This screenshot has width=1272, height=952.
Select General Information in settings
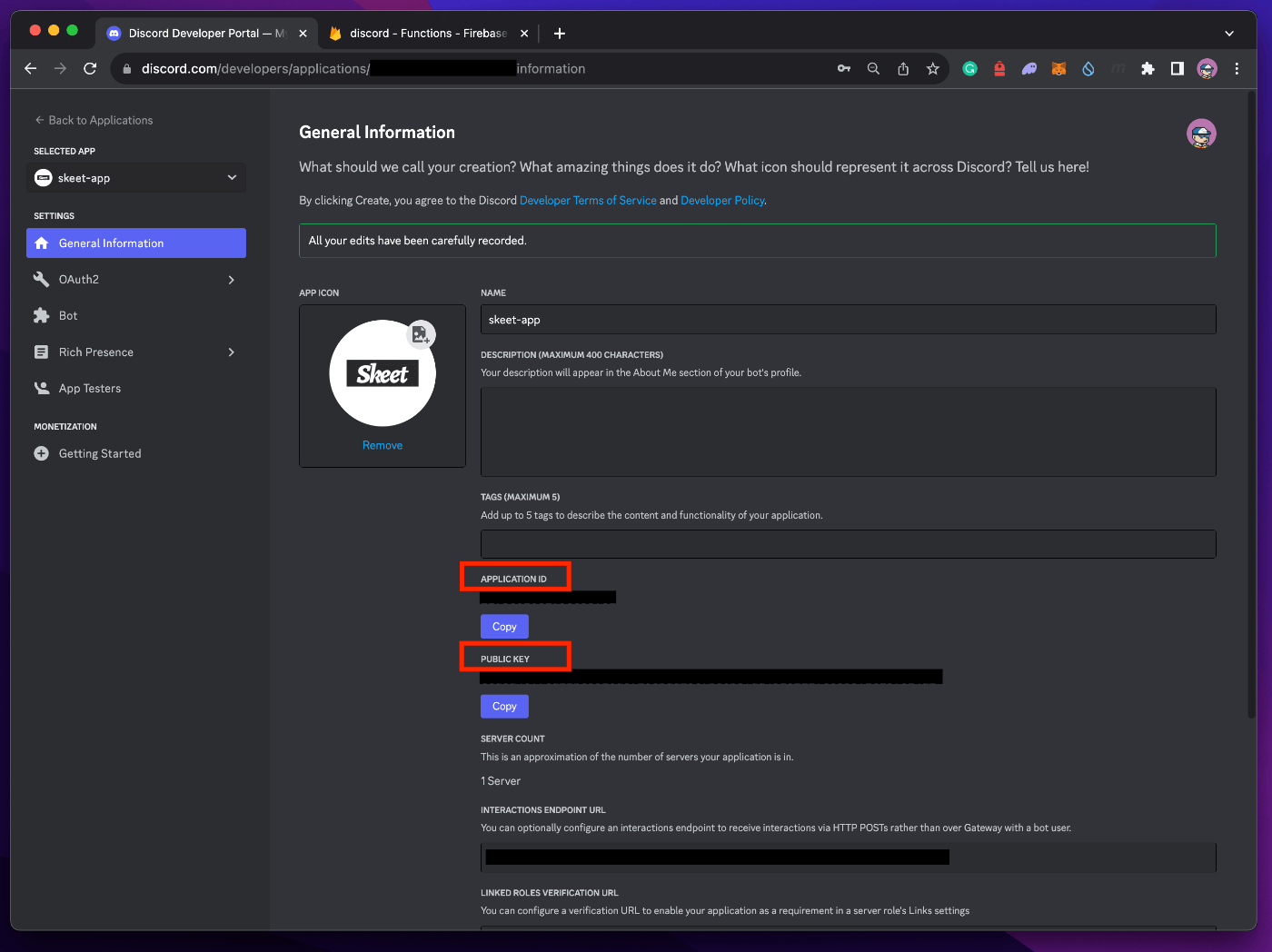136,243
